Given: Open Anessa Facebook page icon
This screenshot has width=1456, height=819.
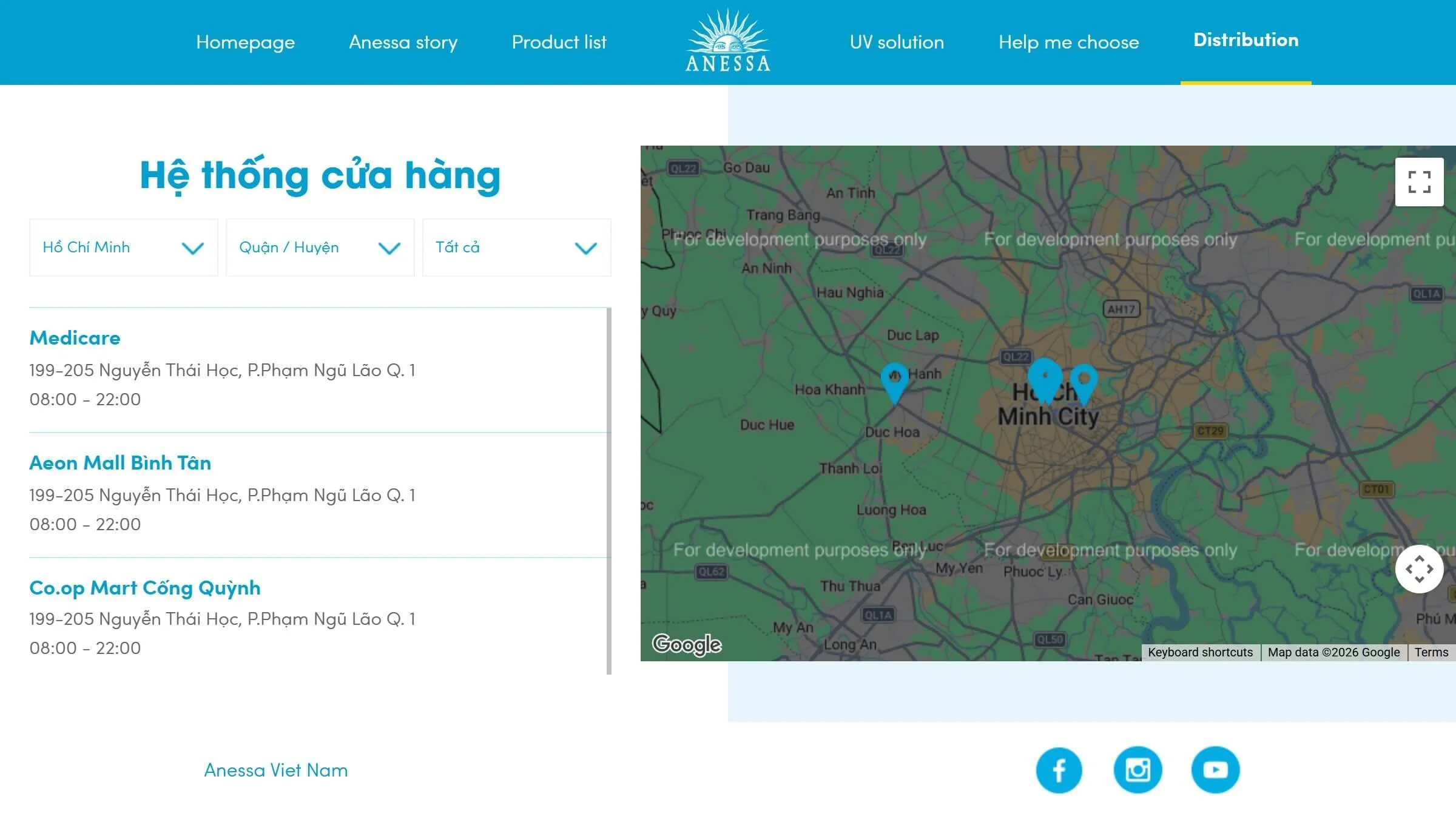Looking at the screenshot, I should coord(1059,770).
